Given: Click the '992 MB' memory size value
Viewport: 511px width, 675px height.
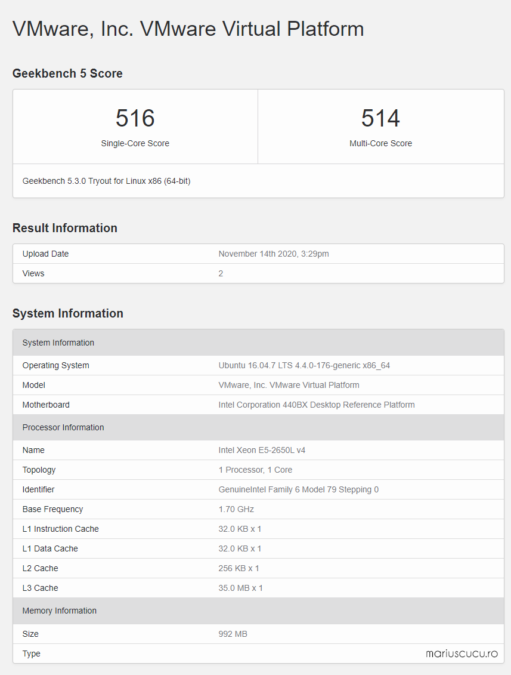Looking at the screenshot, I should (x=233, y=634).
